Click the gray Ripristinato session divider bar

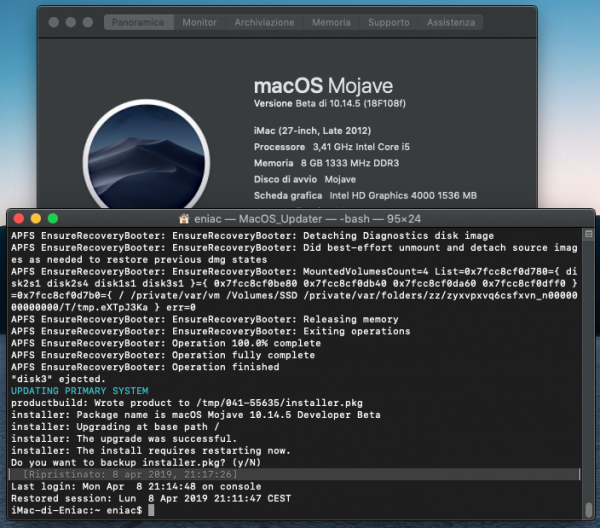tap(300, 474)
